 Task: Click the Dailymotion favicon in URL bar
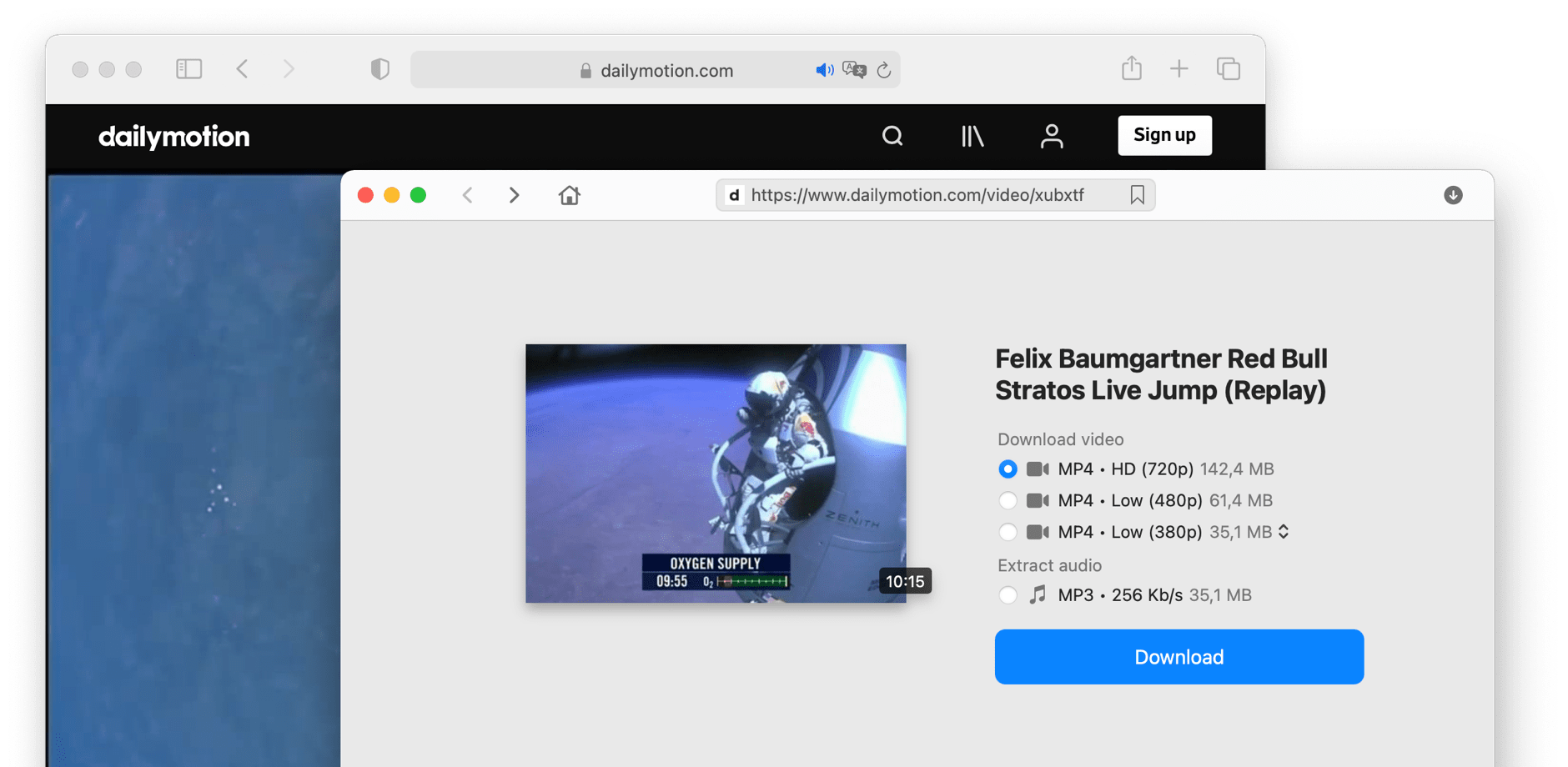tap(734, 195)
